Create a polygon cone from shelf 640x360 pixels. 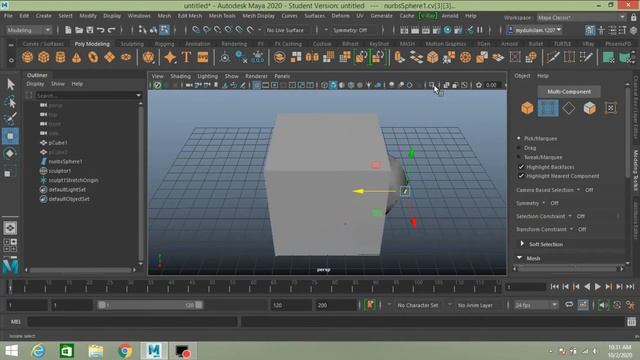[x=76, y=57]
